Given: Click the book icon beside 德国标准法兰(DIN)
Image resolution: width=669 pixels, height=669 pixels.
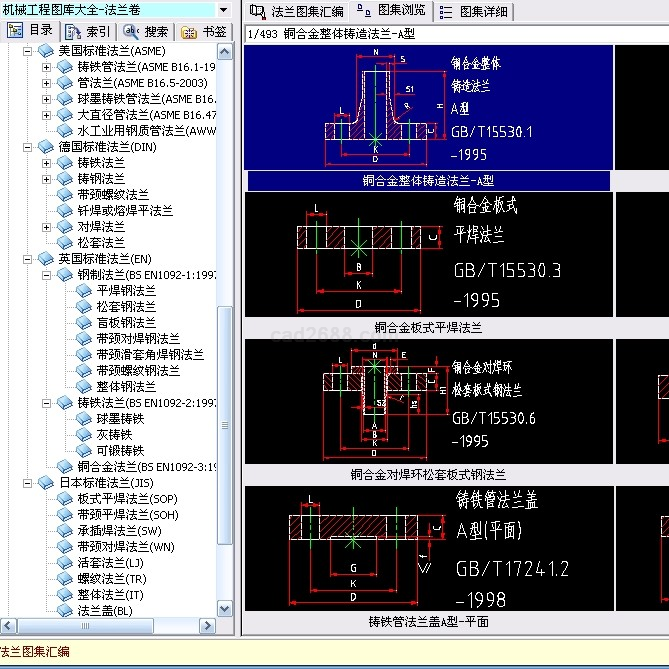Looking at the screenshot, I should (46, 147).
